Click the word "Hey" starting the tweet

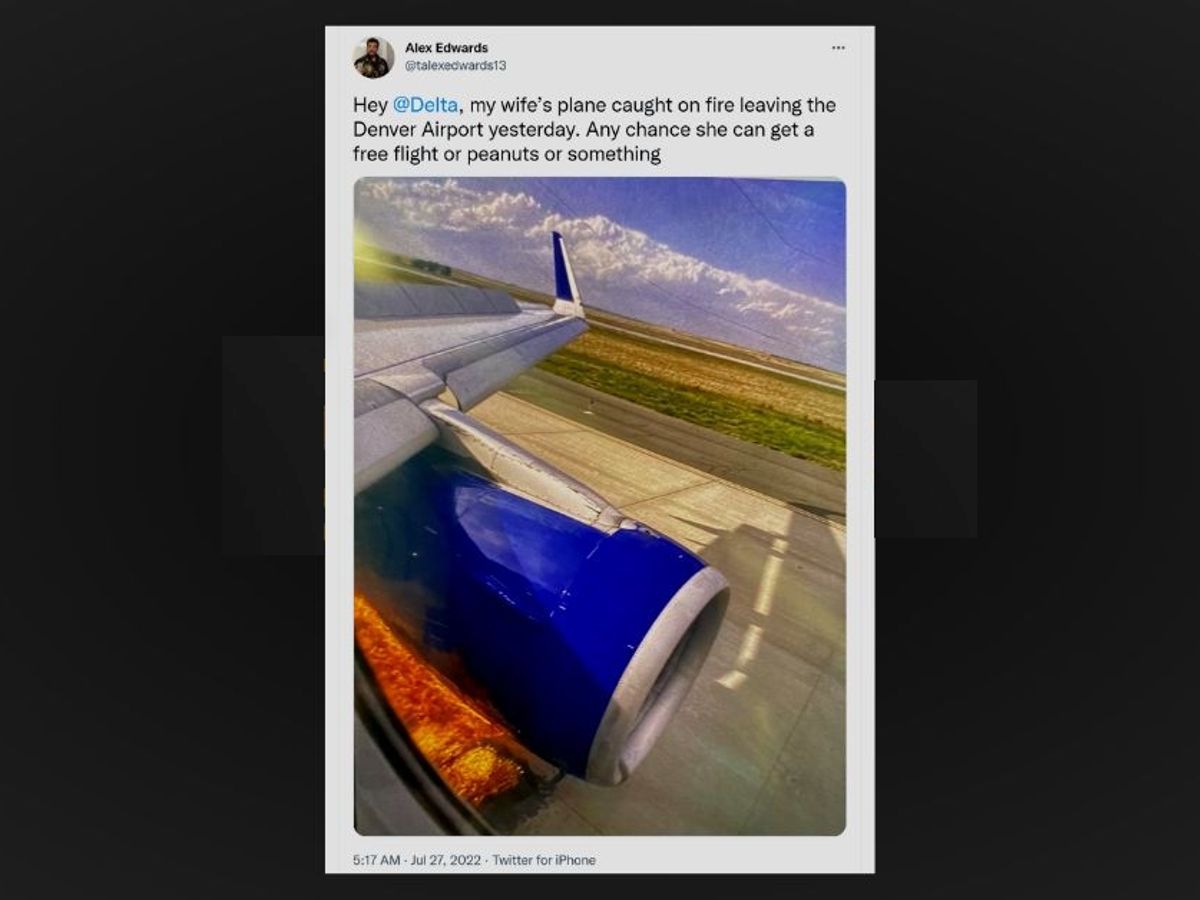369,105
